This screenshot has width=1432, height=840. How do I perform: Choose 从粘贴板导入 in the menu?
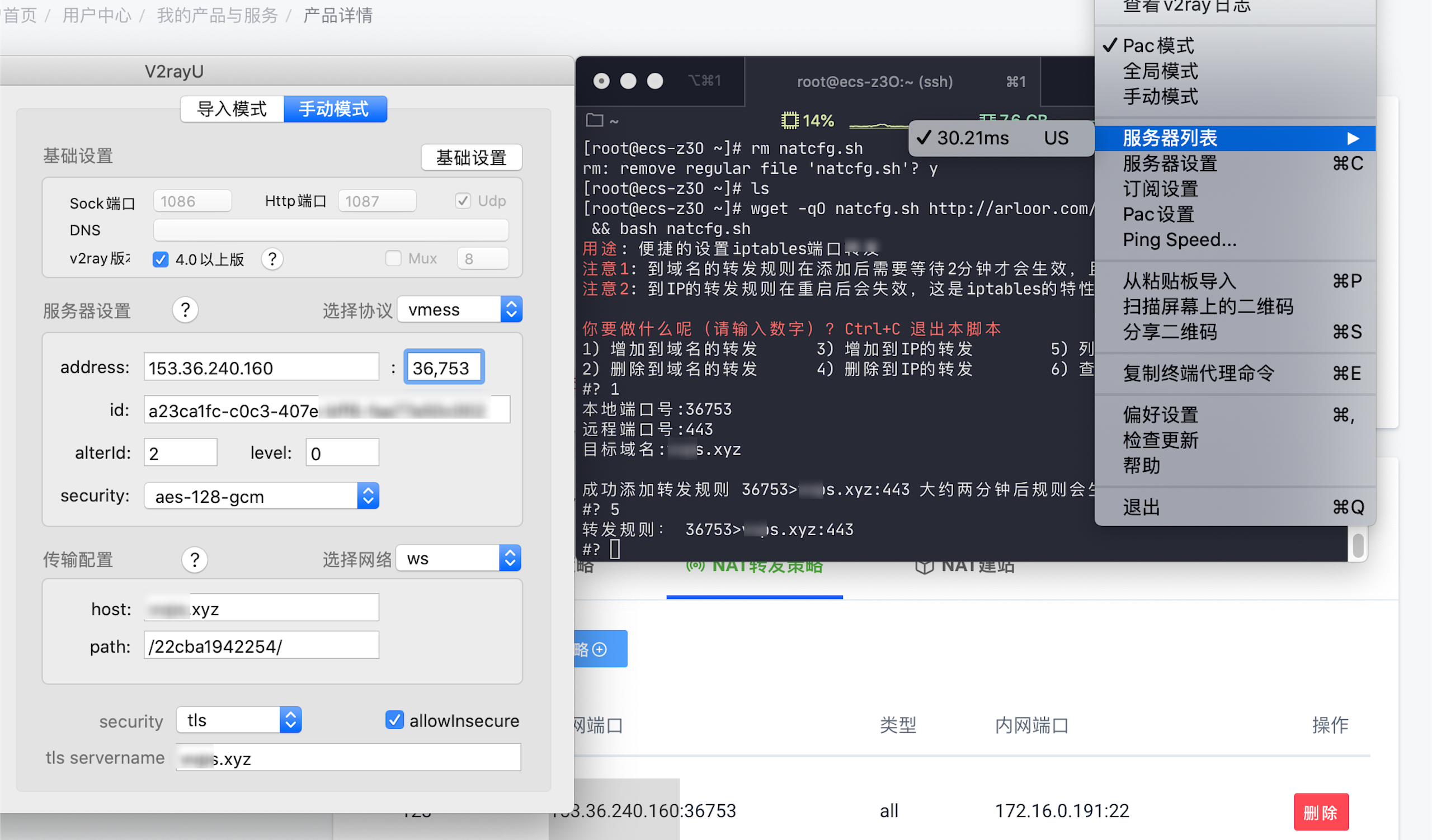click(x=1235, y=281)
